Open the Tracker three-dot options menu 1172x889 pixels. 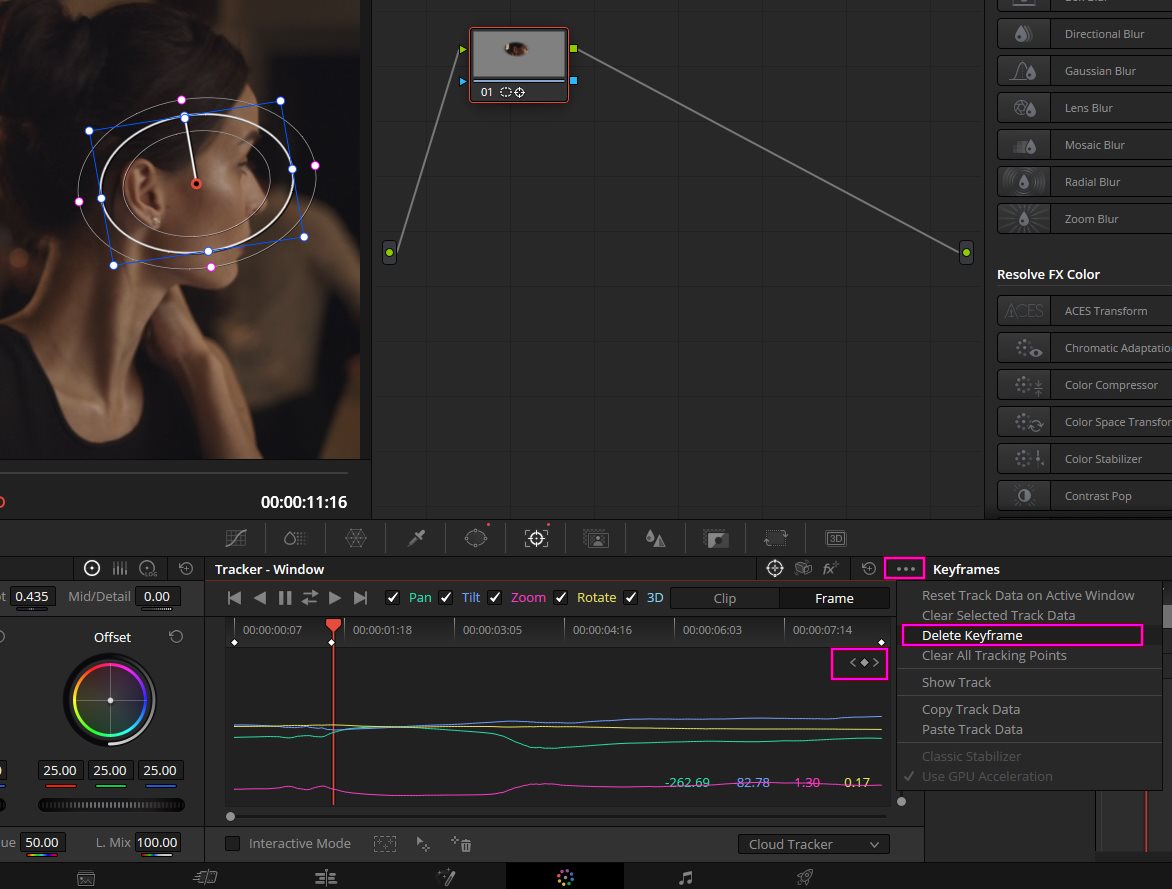click(x=905, y=569)
